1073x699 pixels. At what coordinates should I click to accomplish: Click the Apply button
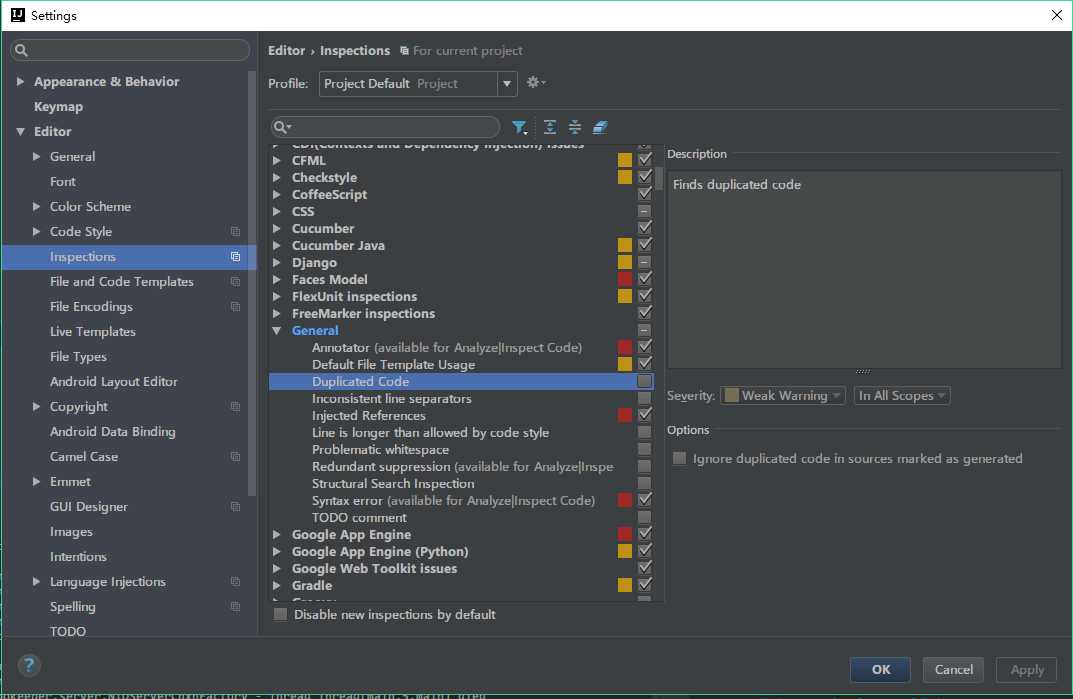coord(1026,670)
